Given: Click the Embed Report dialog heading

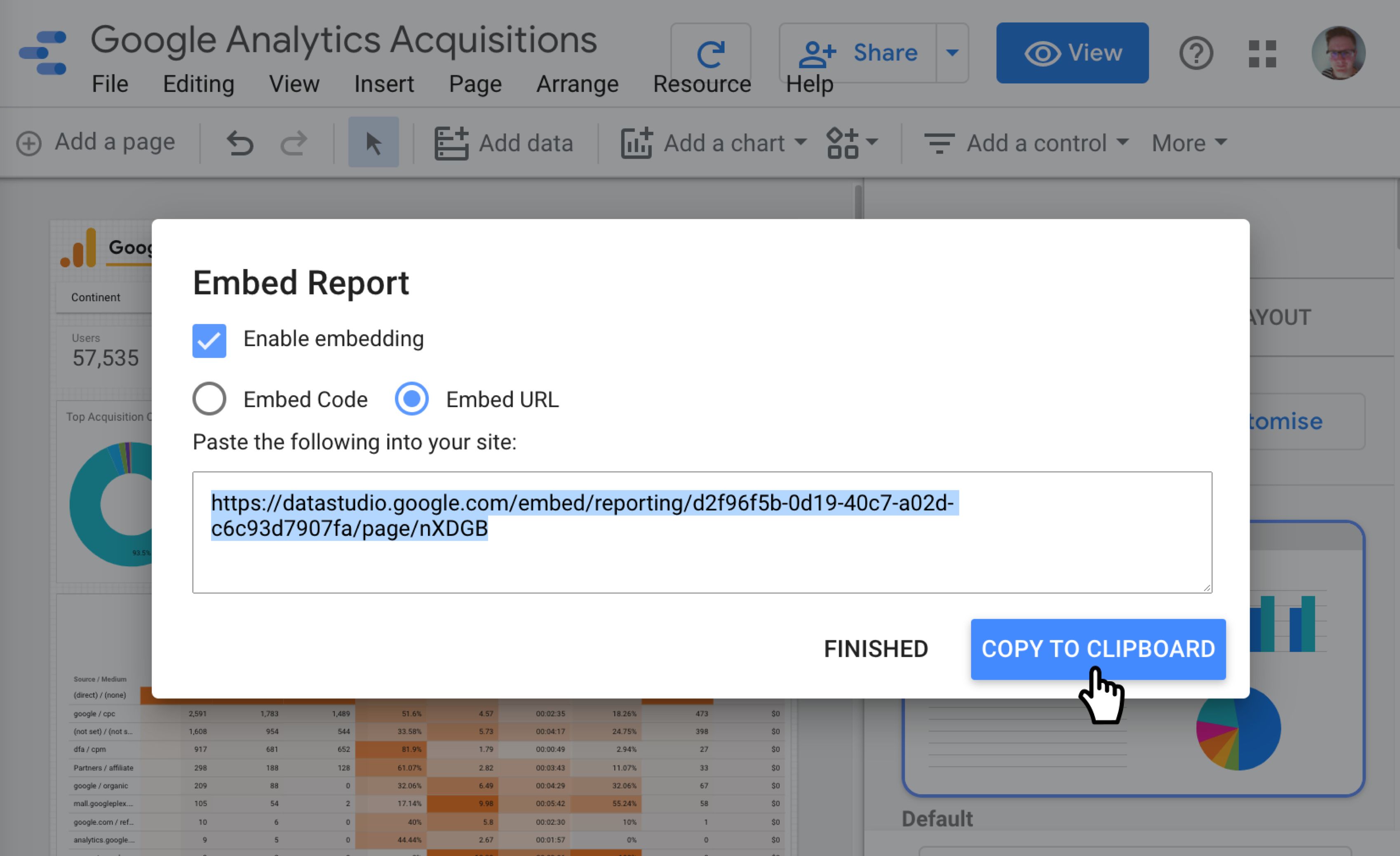Looking at the screenshot, I should [301, 283].
